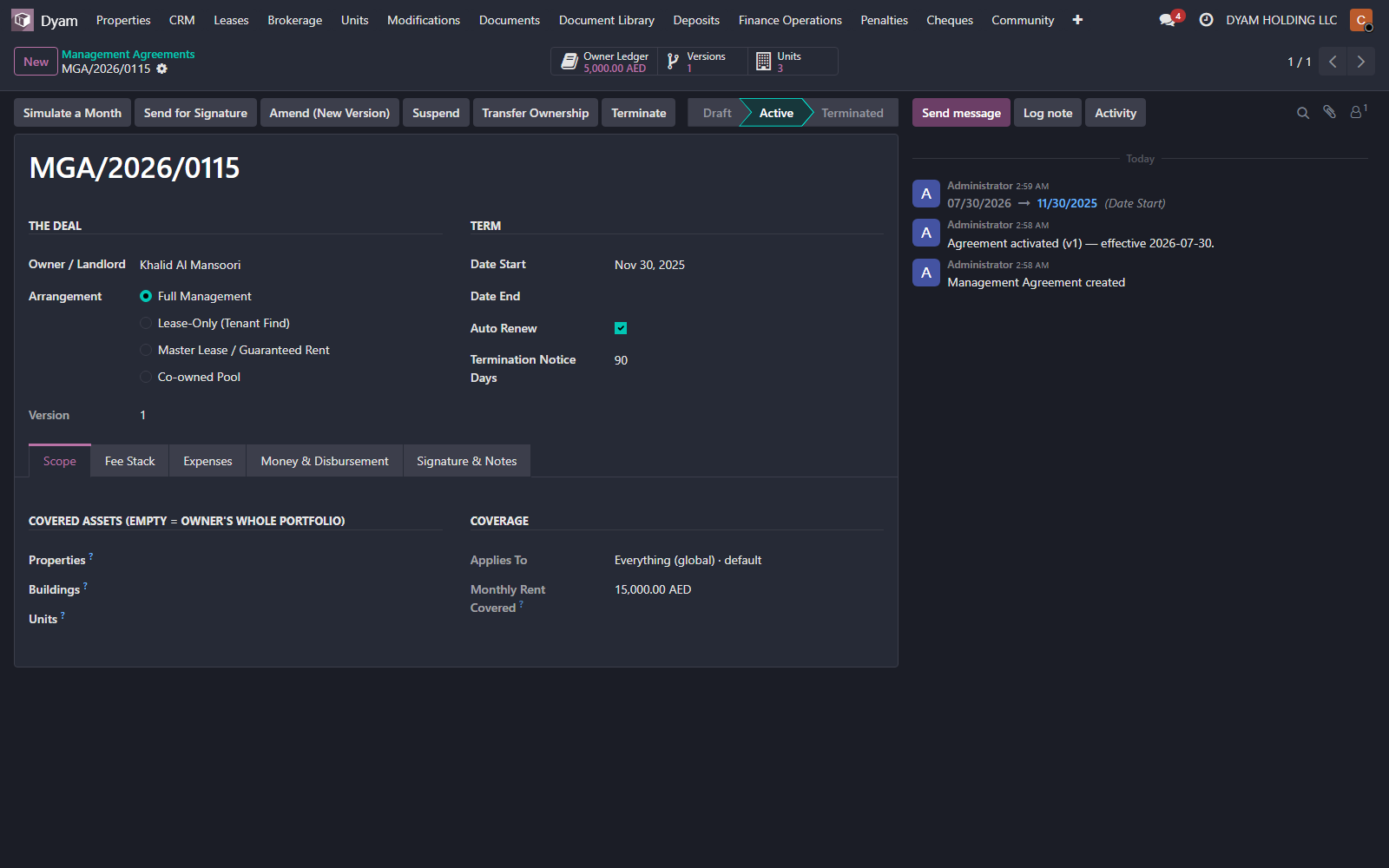This screenshot has width=1389, height=868.
Task: Click record pager 1 / 1
Action: [1299, 62]
